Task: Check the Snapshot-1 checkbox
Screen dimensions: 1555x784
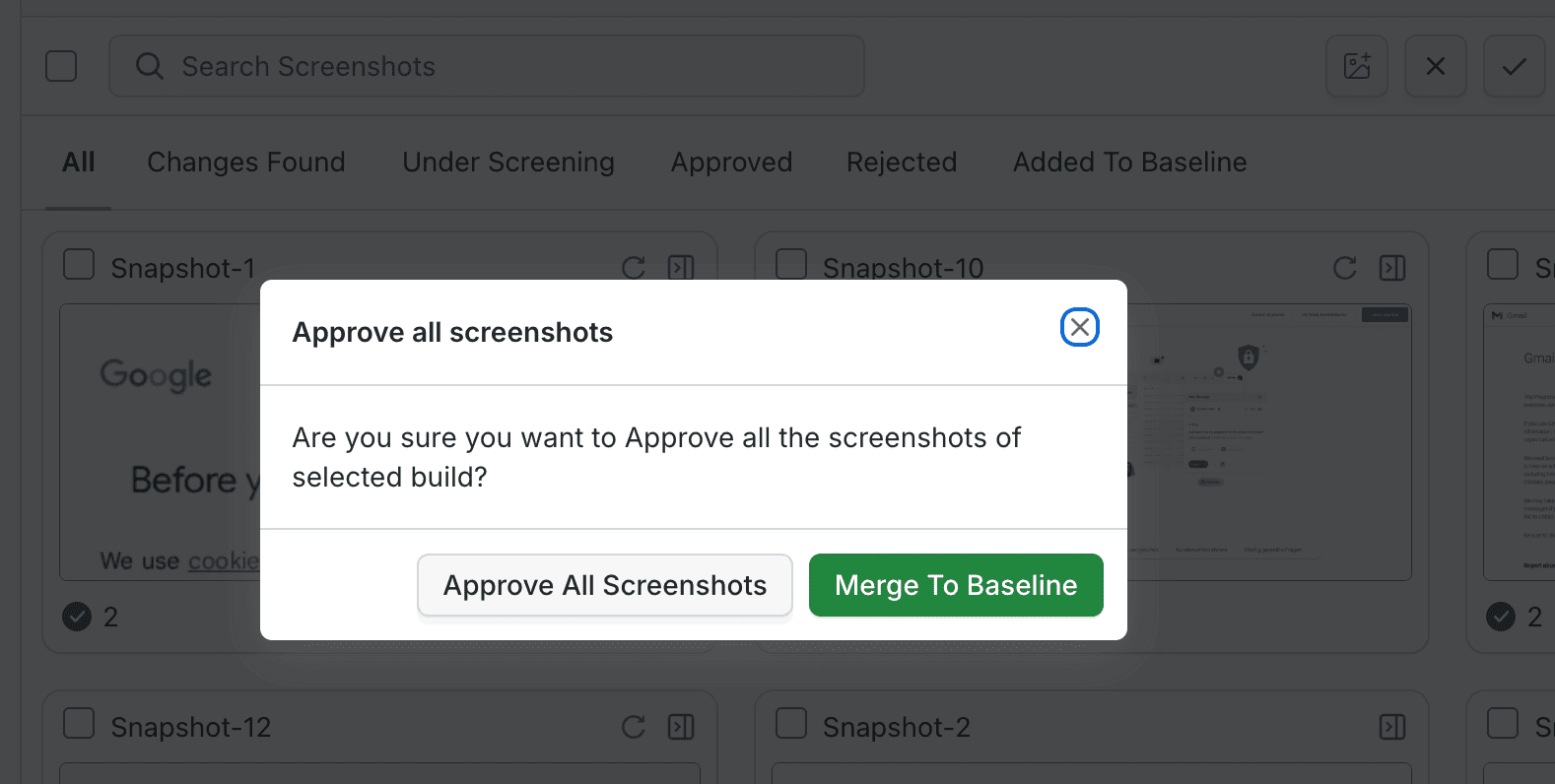Action: [x=79, y=265]
